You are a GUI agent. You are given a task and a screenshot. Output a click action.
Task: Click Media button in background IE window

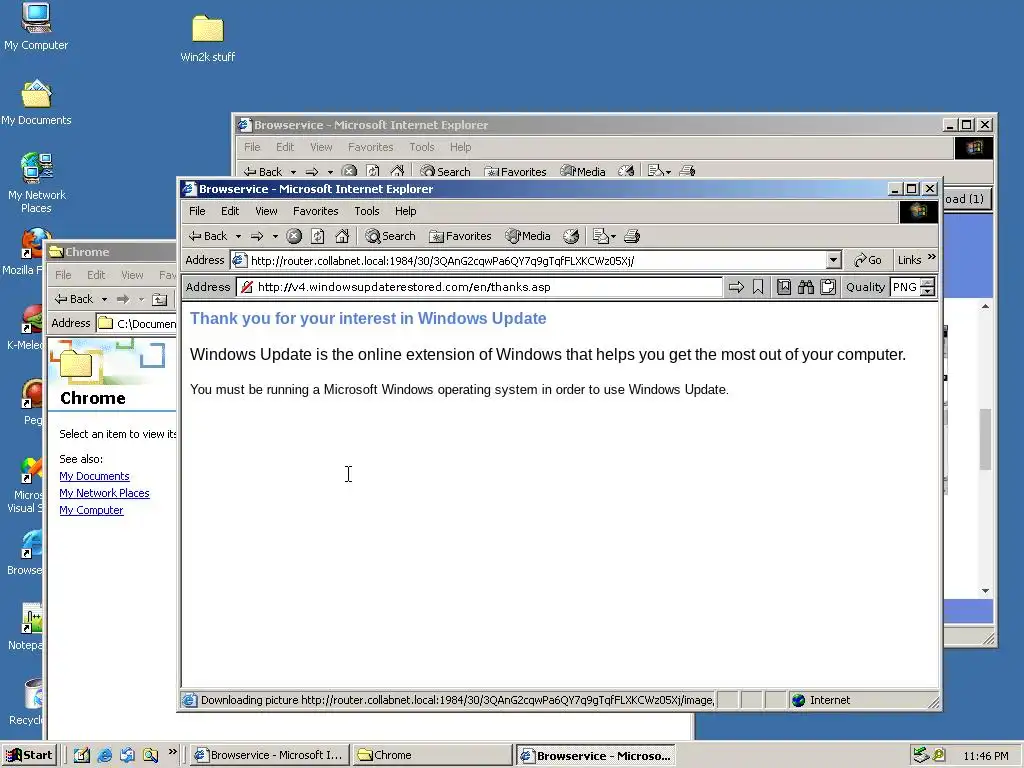point(583,171)
